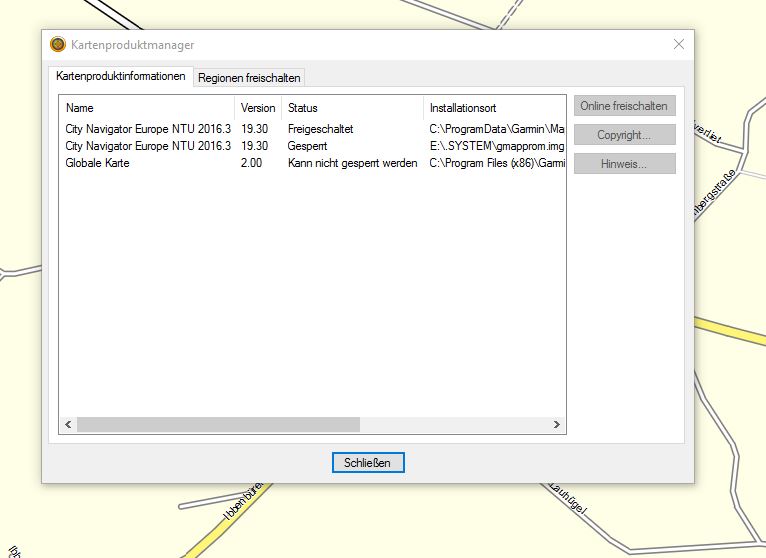Sort by the Installationsort column header
766x558 pixels.
coord(463,107)
